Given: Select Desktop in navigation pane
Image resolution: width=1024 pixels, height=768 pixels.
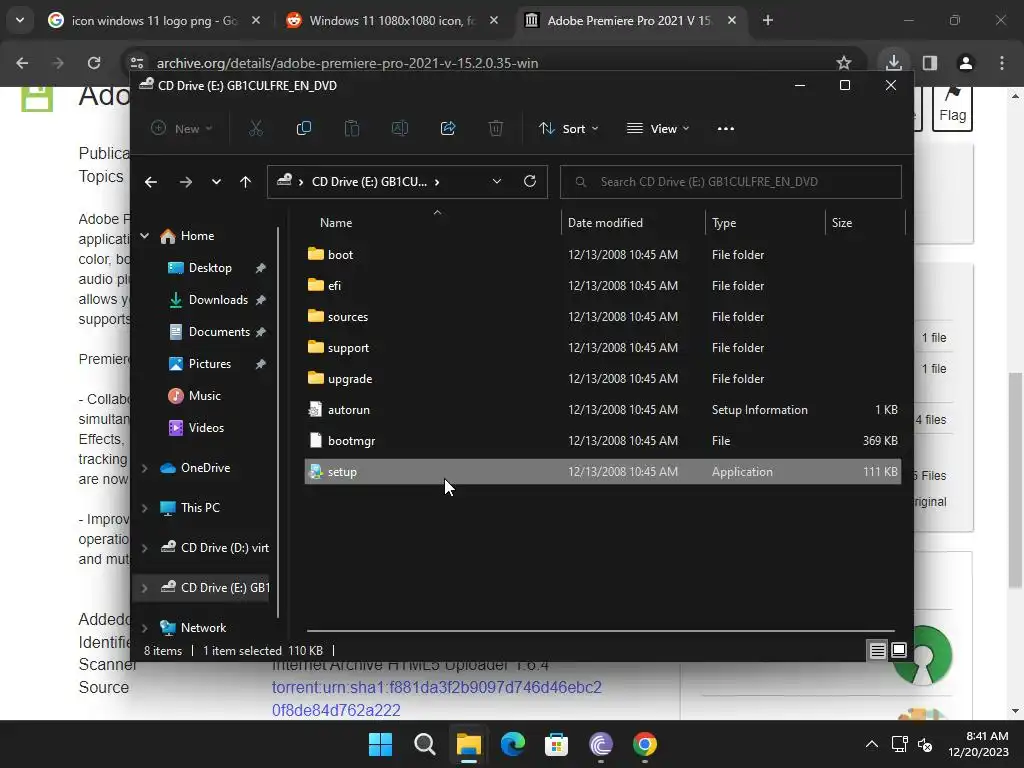Looking at the screenshot, I should (210, 268).
